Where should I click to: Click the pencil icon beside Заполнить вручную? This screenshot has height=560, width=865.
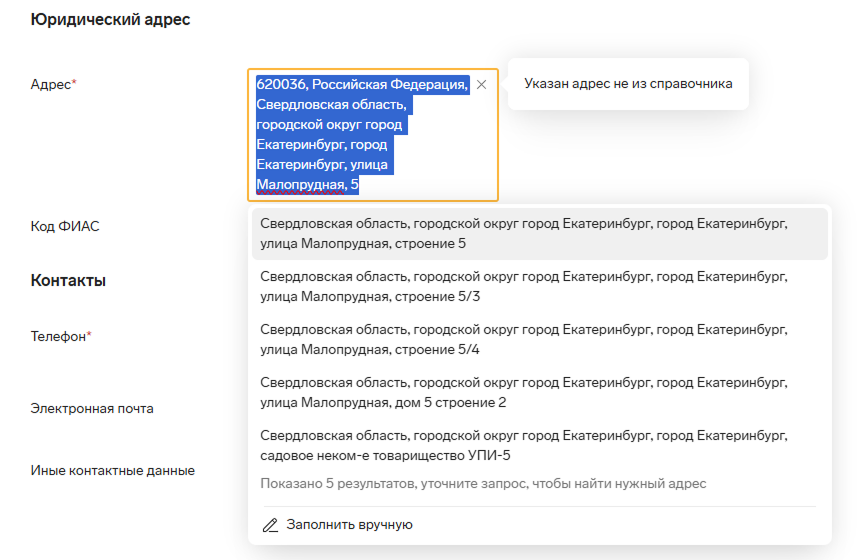click(270, 525)
